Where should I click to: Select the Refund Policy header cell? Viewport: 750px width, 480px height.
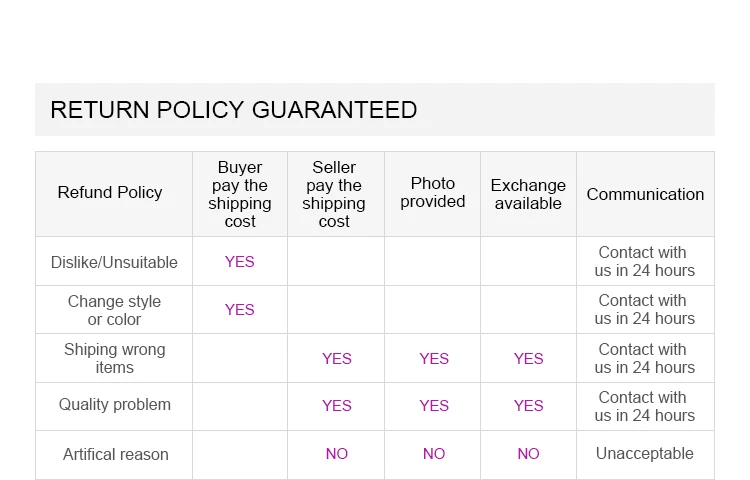tap(110, 193)
